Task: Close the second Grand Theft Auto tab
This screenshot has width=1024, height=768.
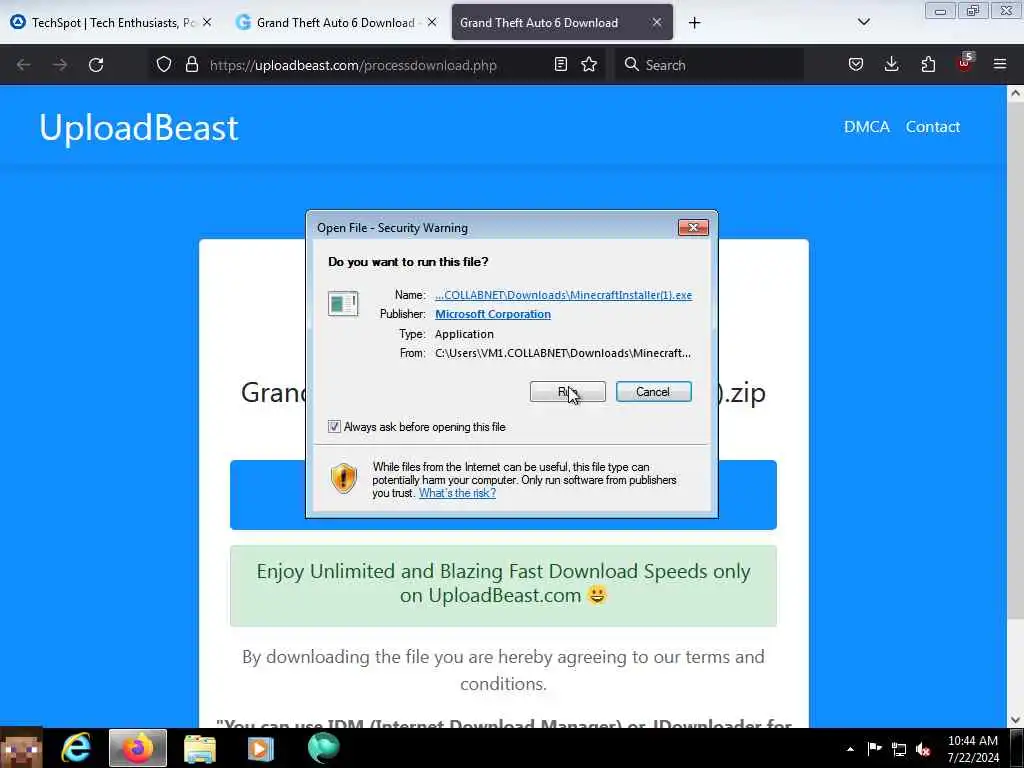Action: coord(432,22)
